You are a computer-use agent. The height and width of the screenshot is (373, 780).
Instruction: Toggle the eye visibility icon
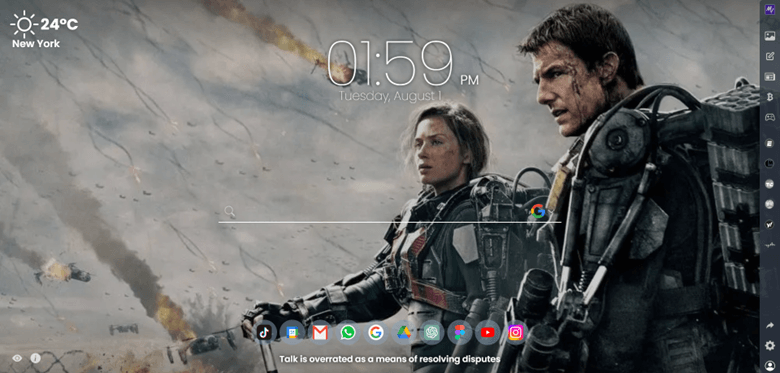coord(17,358)
